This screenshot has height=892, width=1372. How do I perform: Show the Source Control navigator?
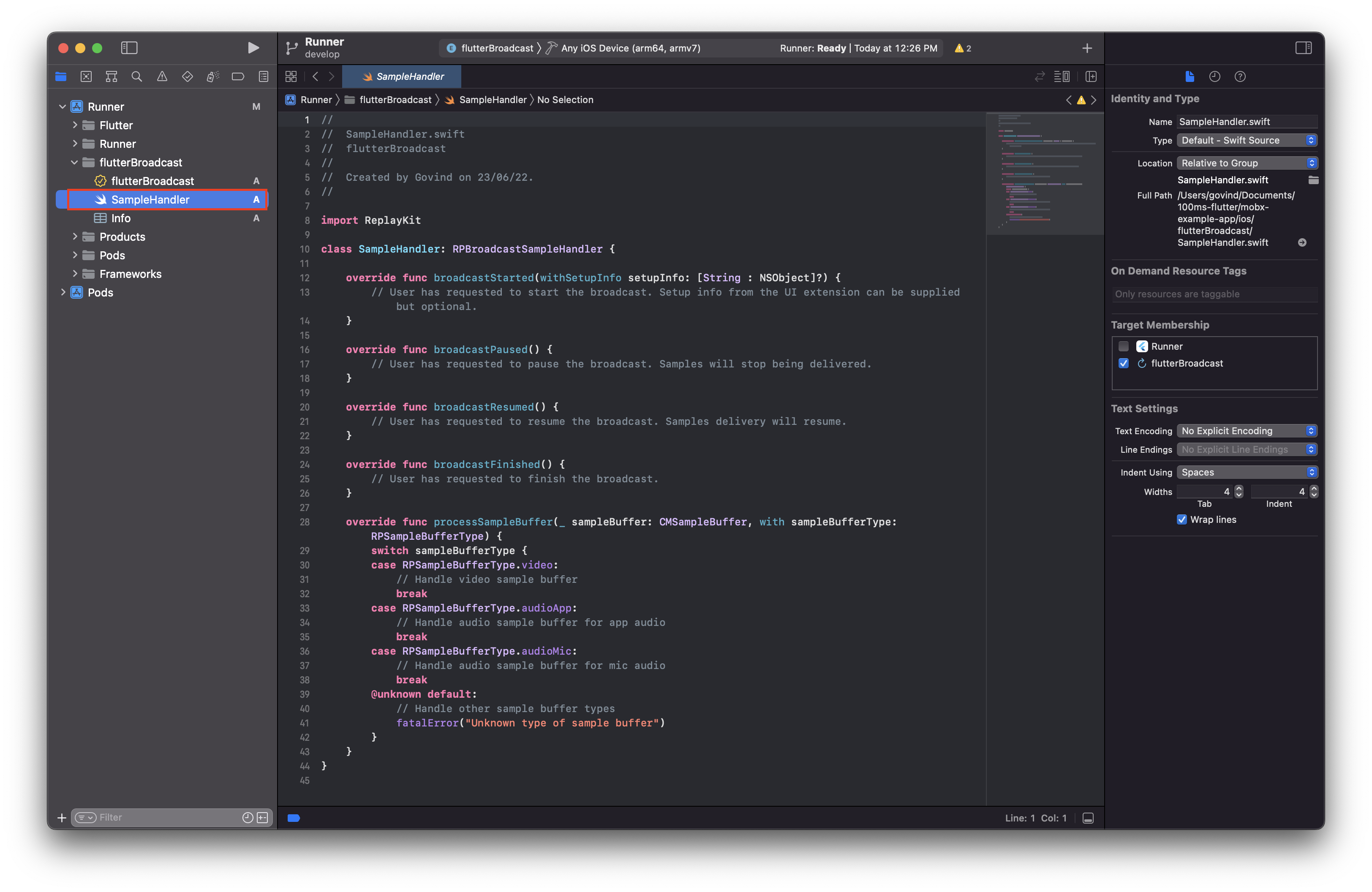pyautogui.click(x=86, y=76)
